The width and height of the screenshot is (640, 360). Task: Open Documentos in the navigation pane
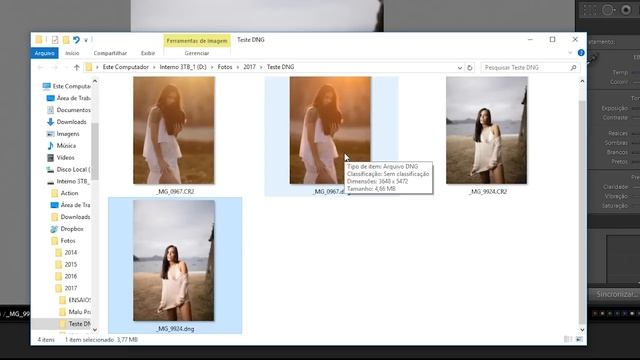69,110
